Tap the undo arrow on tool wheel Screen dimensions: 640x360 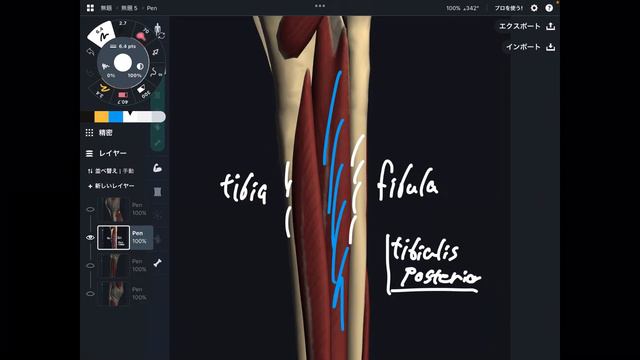(91, 52)
